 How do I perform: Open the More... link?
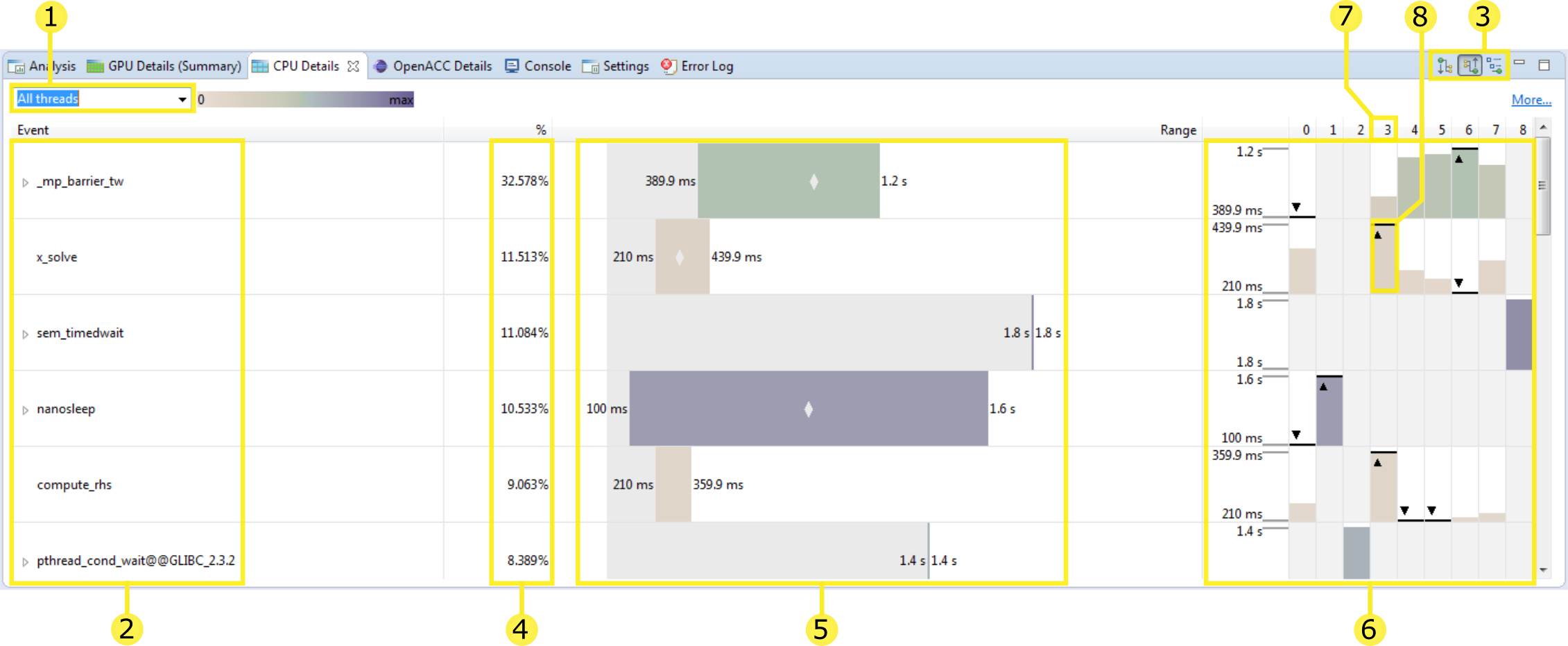coord(1532,99)
